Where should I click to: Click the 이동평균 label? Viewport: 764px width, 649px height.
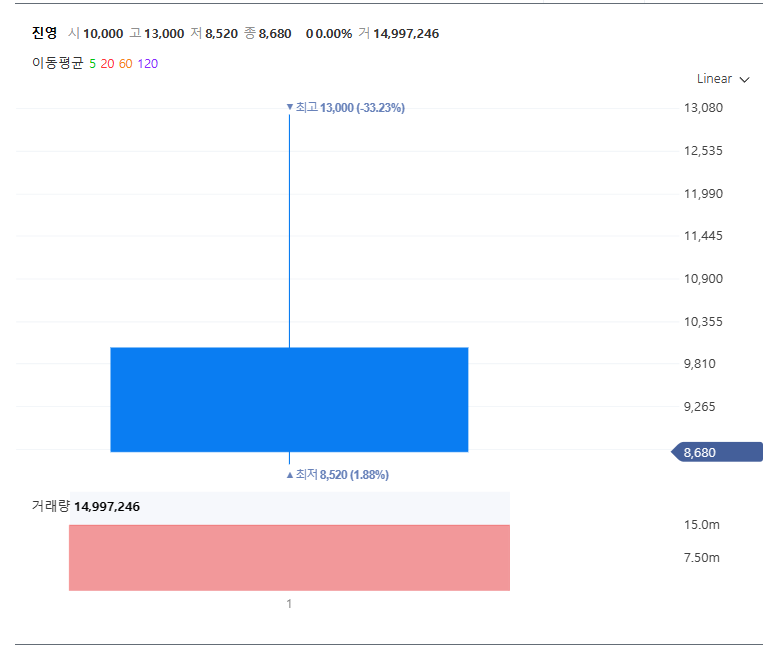57,63
